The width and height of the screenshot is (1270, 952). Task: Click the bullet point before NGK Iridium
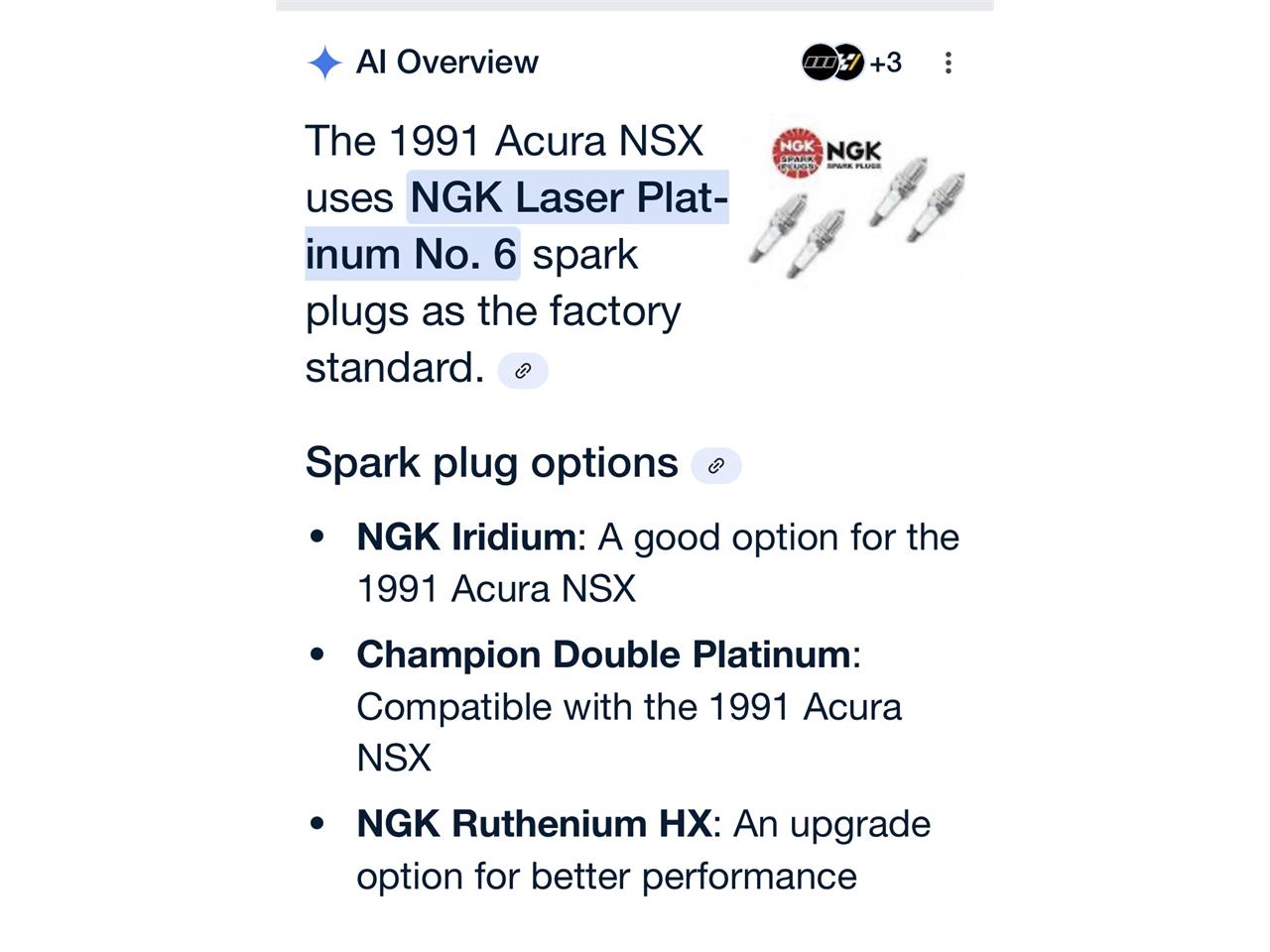coord(317,537)
